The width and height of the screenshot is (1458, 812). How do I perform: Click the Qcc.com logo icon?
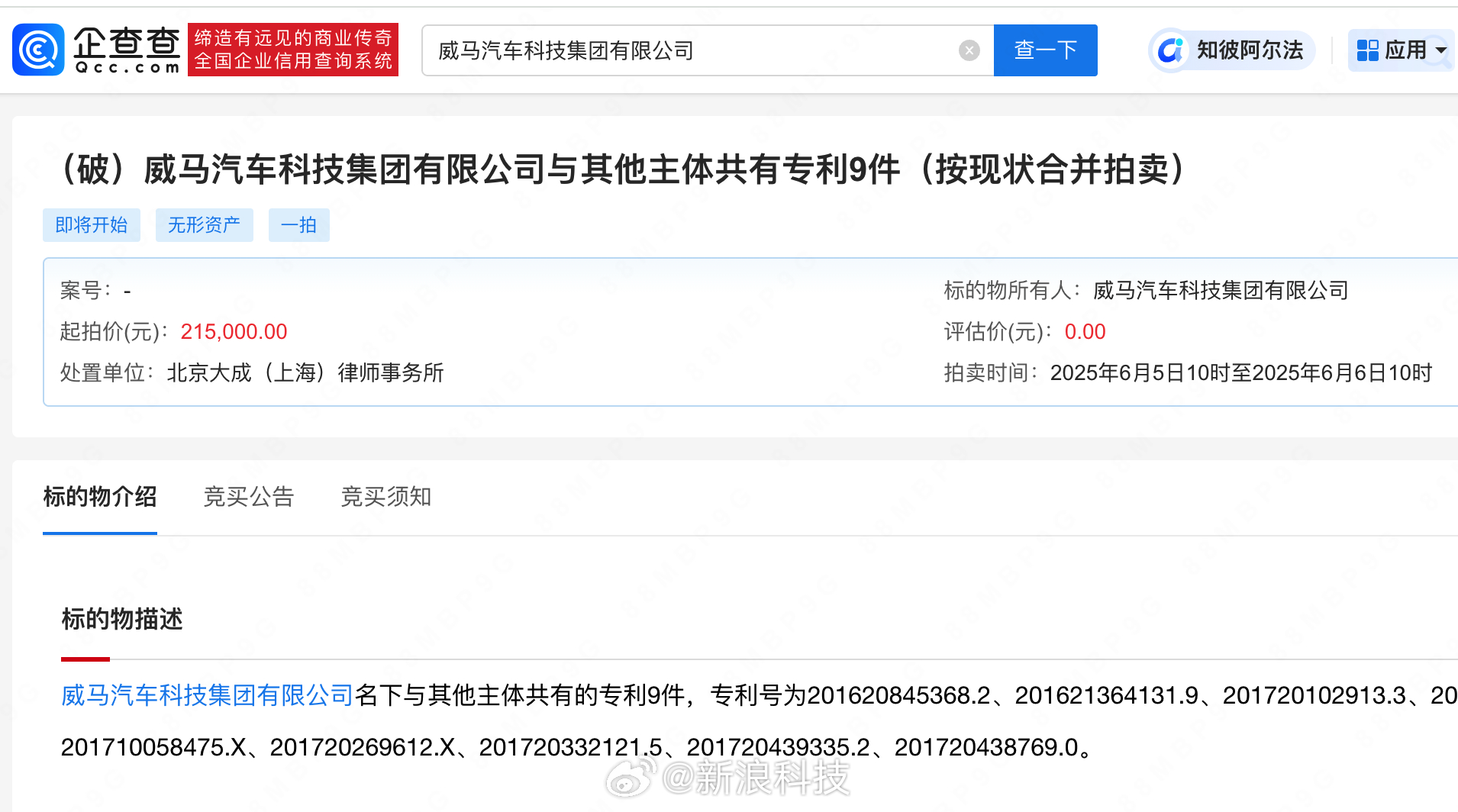(x=38, y=50)
